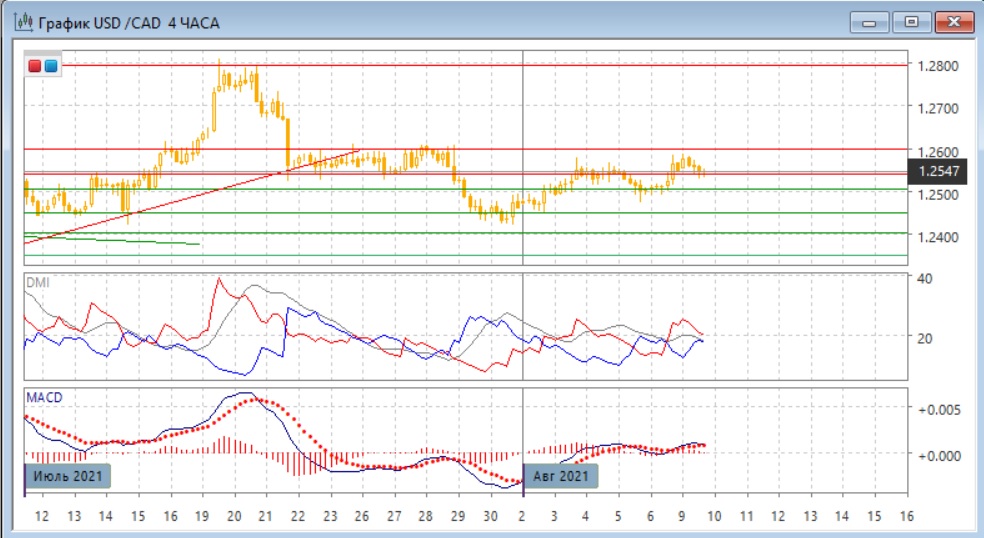Click the Июль 2021 month marker
984x538 pixels.
(69, 477)
